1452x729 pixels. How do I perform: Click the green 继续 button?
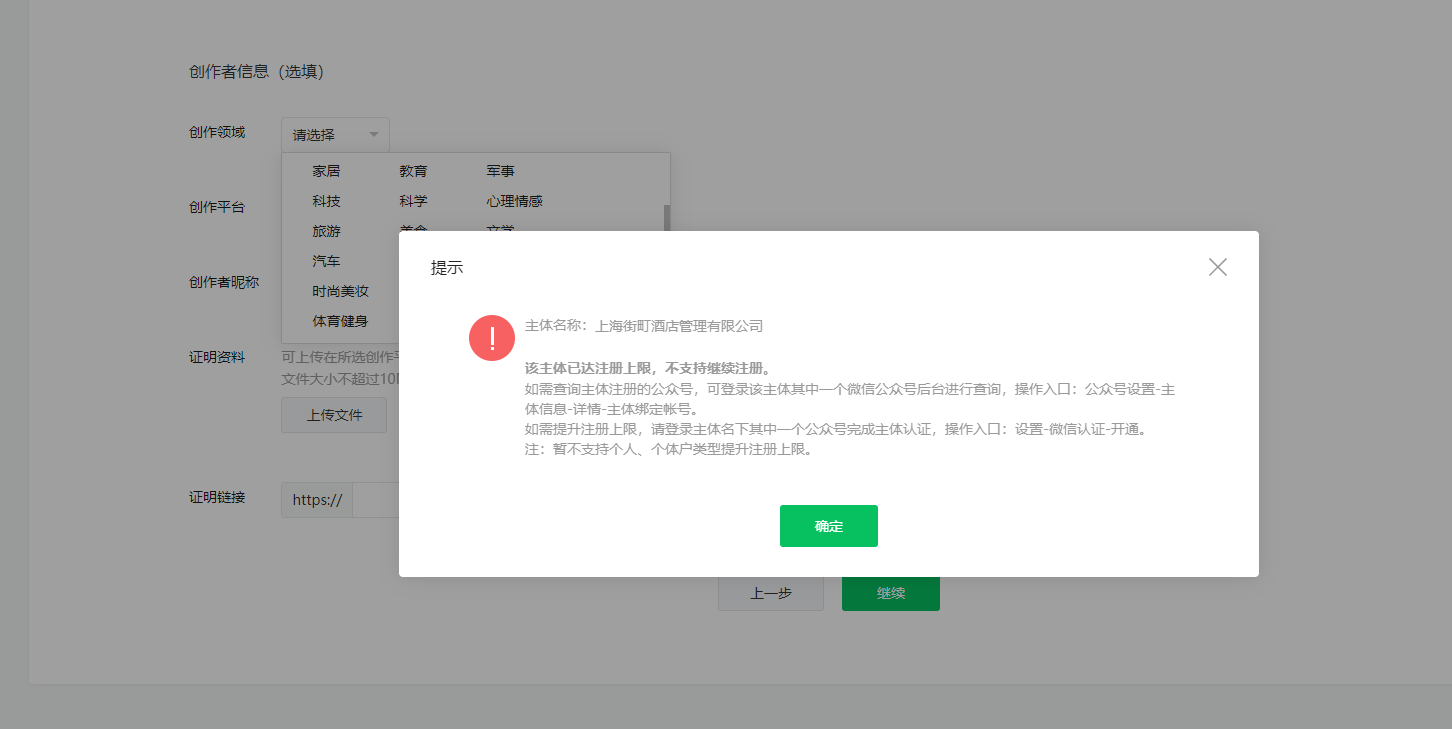click(891, 593)
